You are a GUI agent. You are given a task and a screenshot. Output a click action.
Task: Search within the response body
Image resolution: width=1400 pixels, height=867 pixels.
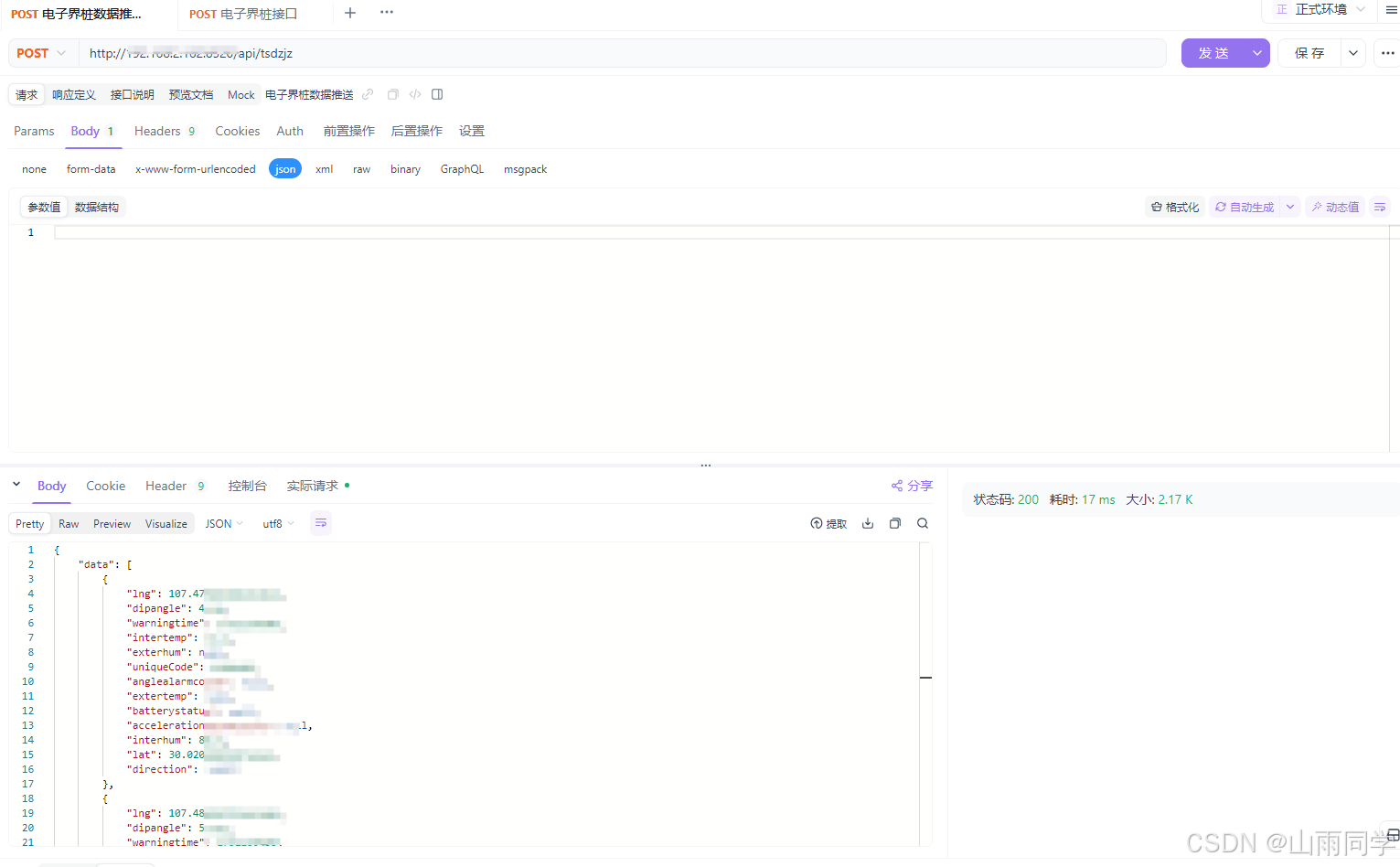[x=923, y=523]
